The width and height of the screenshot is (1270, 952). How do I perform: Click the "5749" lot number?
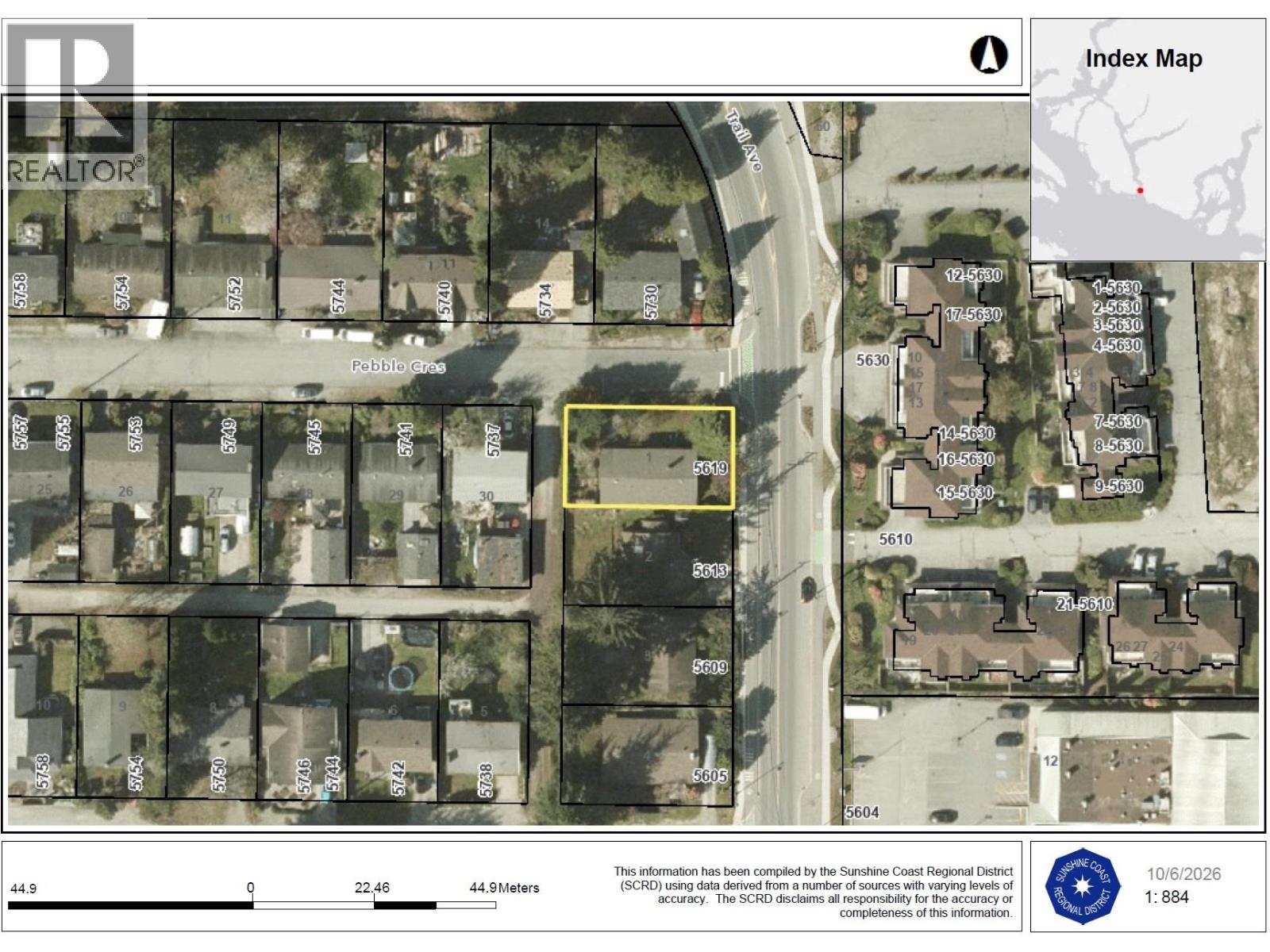tap(229, 436)
